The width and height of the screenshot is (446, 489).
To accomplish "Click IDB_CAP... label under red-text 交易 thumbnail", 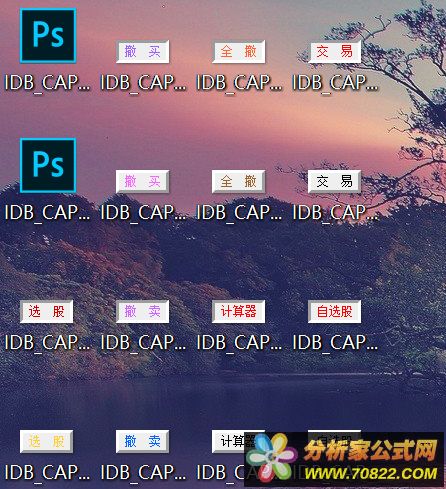I will [335, 83].
